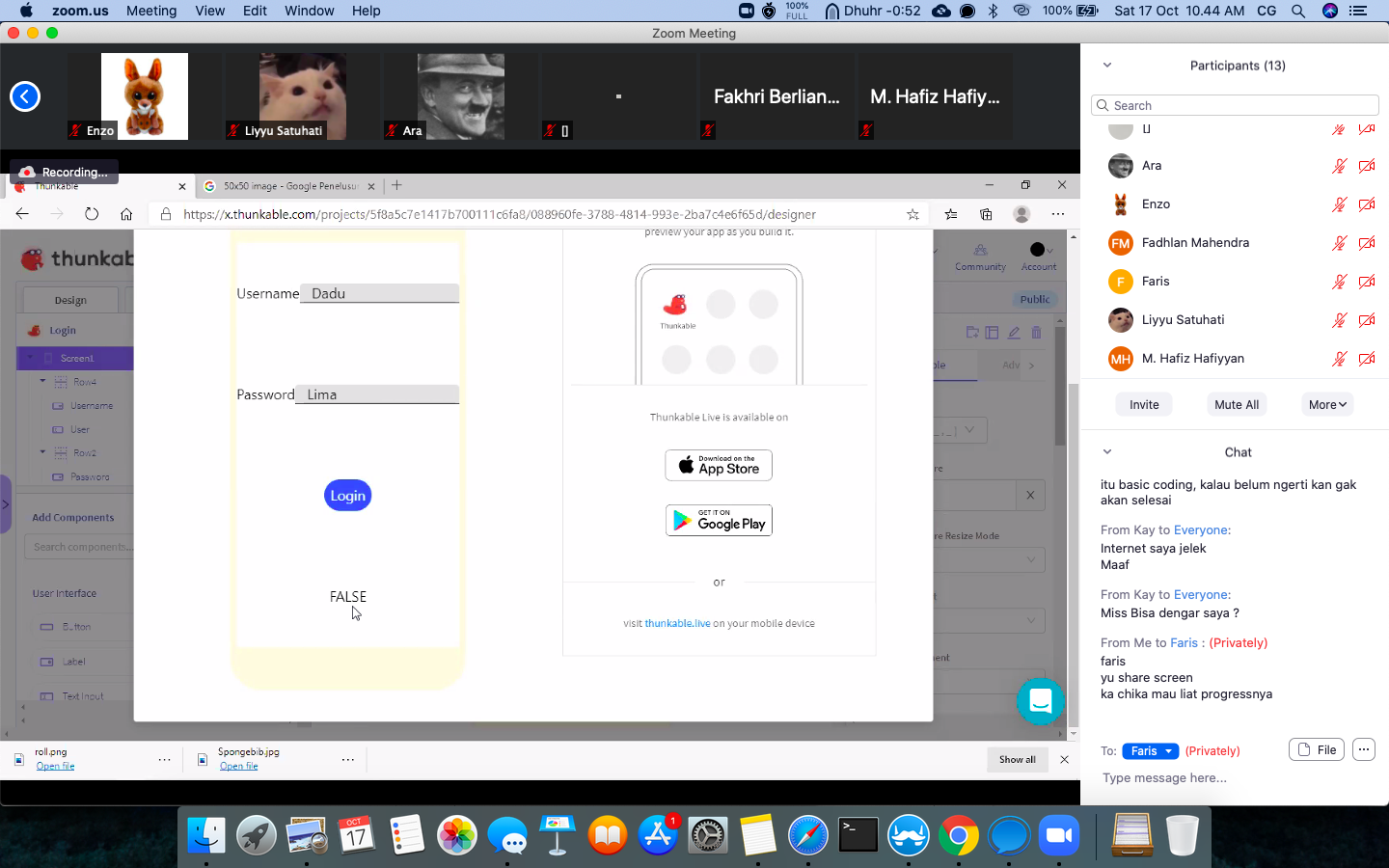This screenshot has height=868, width=1389.
Task: Open the chat support bubble icon
Action: (1040, 701)
